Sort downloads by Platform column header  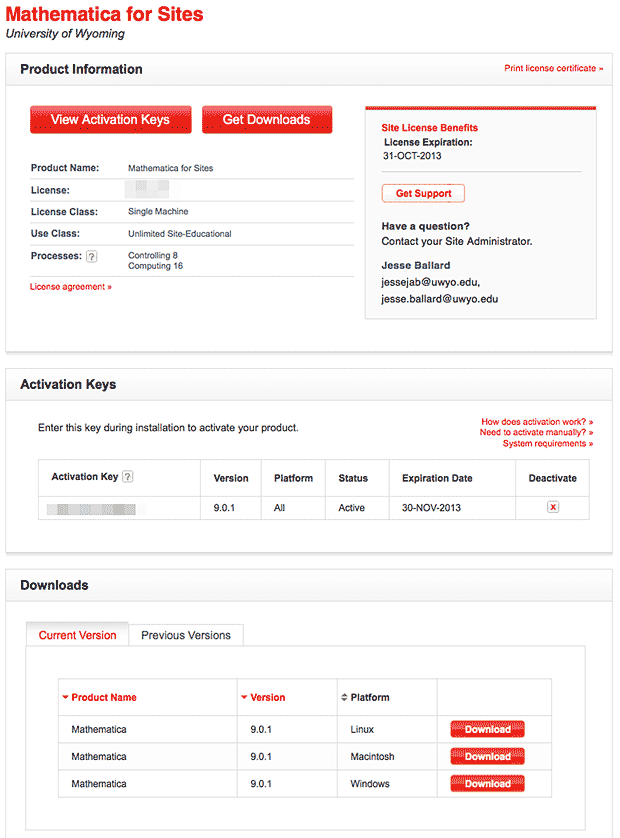[x=366, y=697]
